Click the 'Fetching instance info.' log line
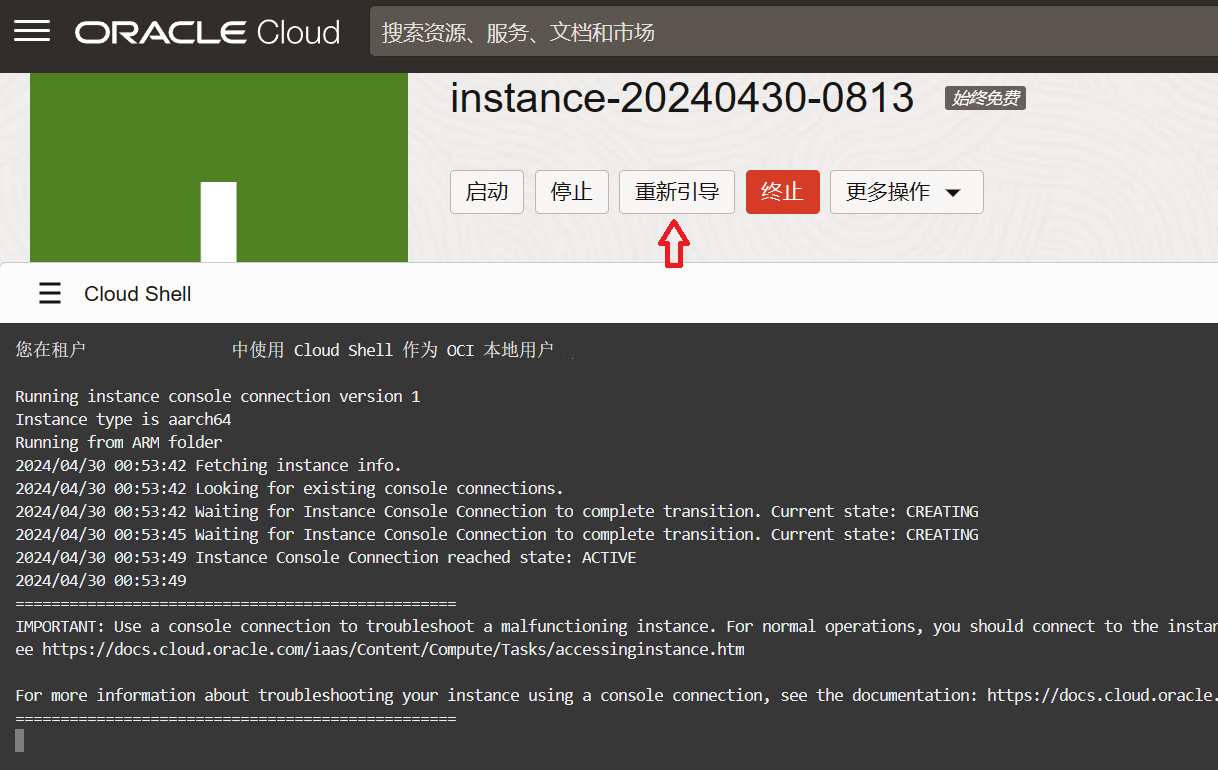Viewport: 1218px width, 770px height. [298, 466]
